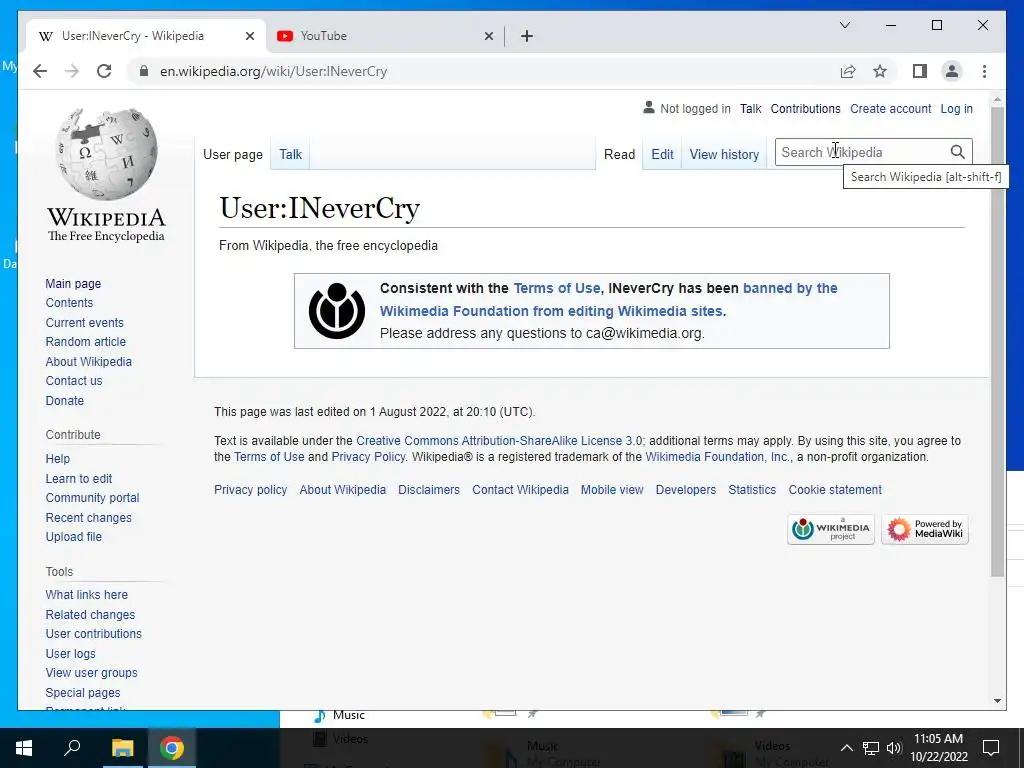Open the Mobile view footer link
This screenshot has width=1024, height=768.
(x=612, y=490)
